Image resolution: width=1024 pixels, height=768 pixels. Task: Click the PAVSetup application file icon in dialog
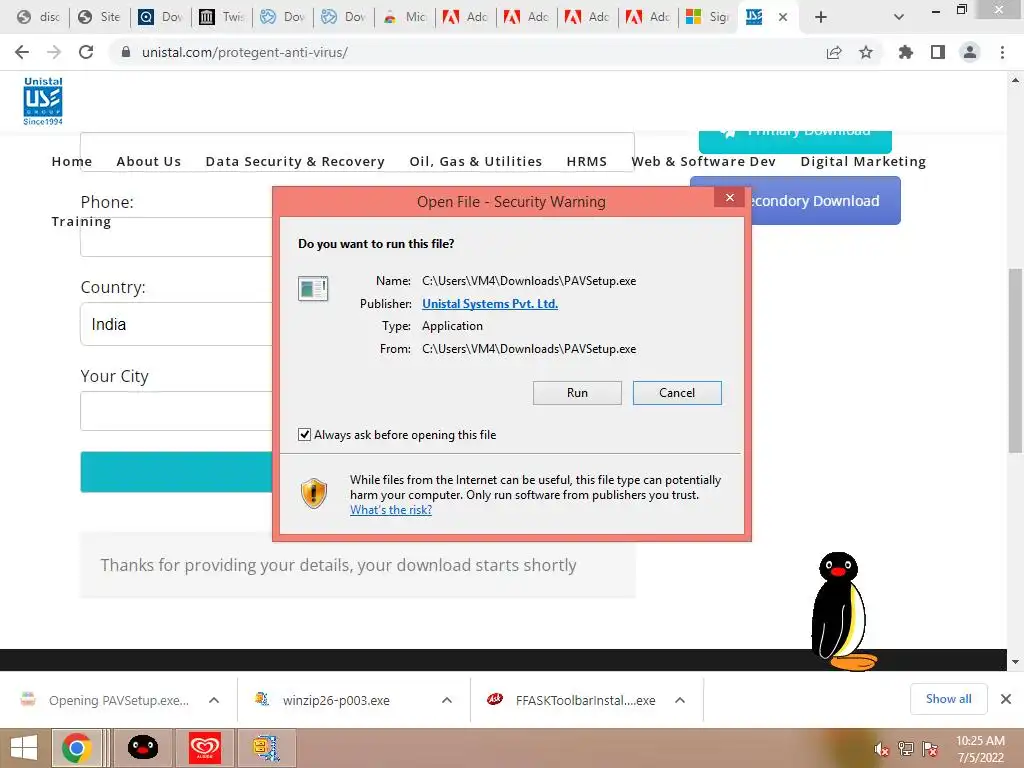(313, 288)
